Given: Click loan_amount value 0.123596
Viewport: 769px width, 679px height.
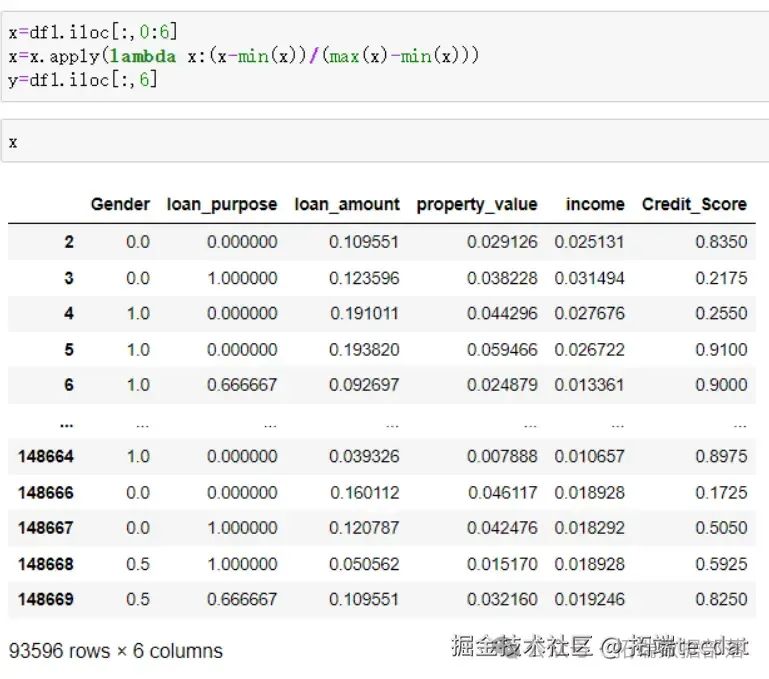Looking at the screenshot, I should click(x=364, y=278).
